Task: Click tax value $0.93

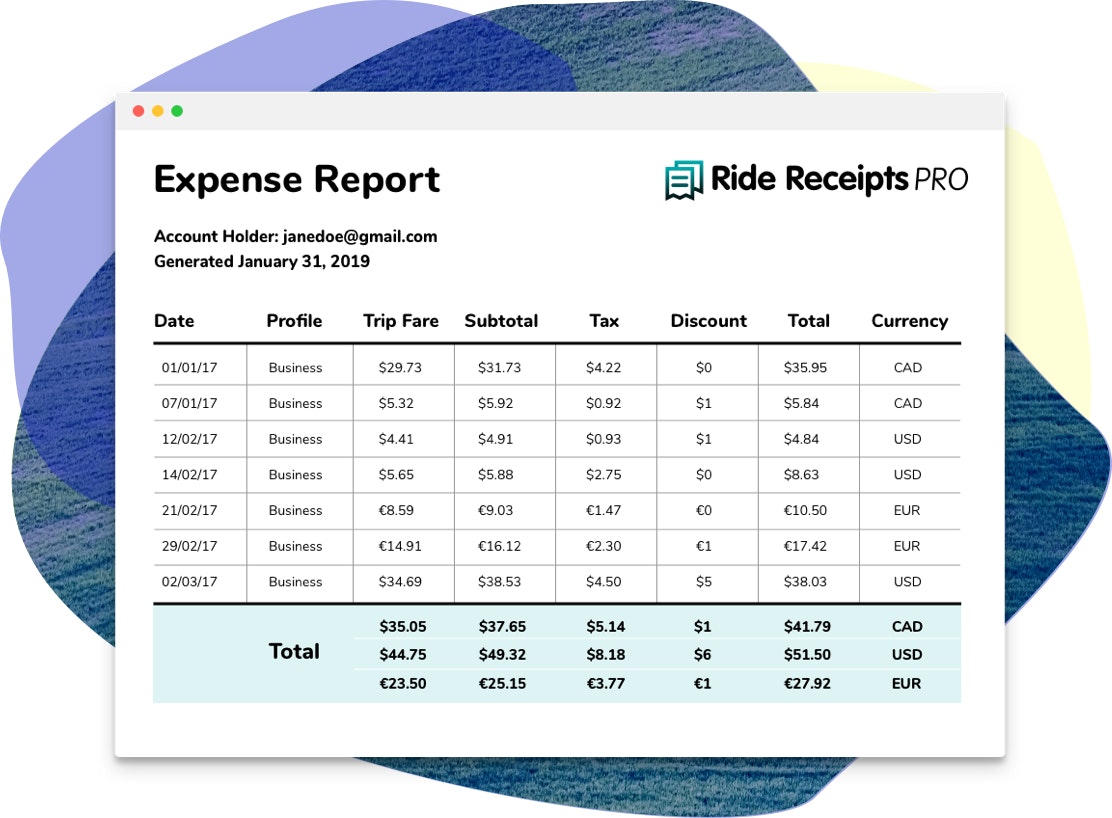Action: pos(604,439)
